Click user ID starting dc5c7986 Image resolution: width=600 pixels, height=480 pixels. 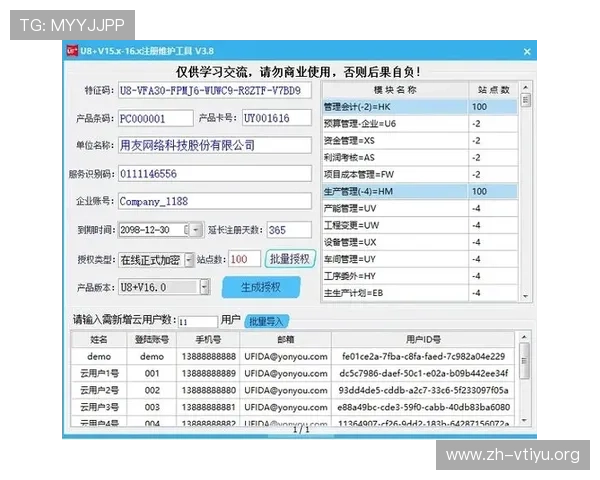pyautogui.click(x=423, y=373)
